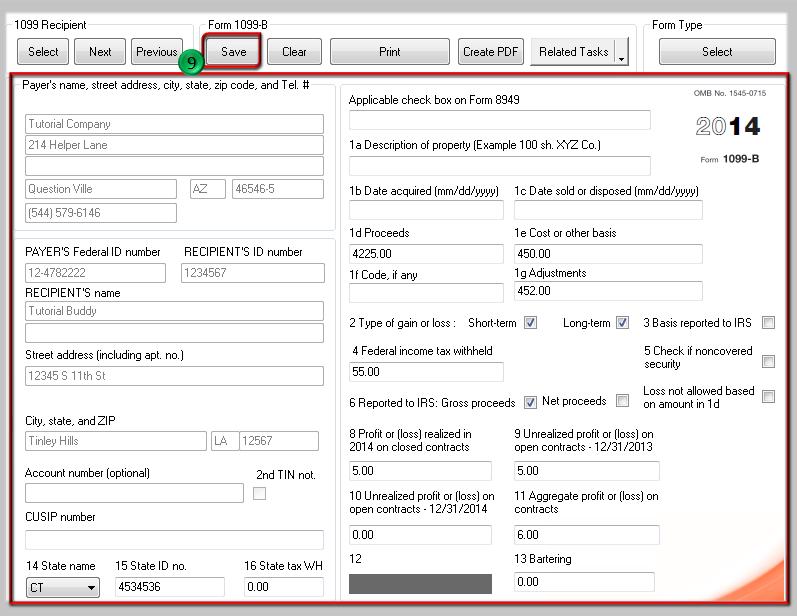Toggle Long-term gain checkbox
The image size is (797, 616).
pyautogui.click(x=622, y=323)
